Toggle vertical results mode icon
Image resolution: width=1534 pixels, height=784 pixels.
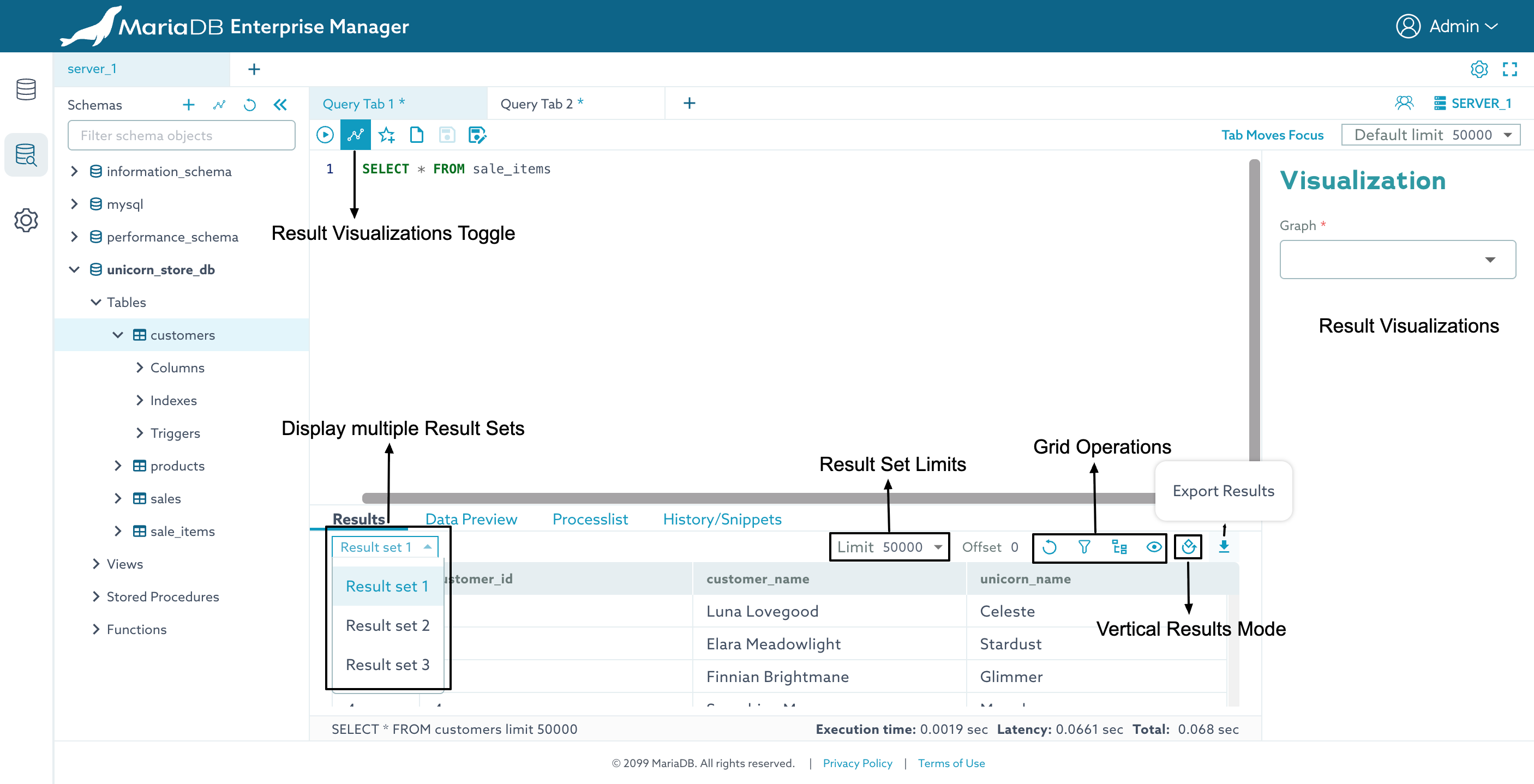click(1188, 546)
